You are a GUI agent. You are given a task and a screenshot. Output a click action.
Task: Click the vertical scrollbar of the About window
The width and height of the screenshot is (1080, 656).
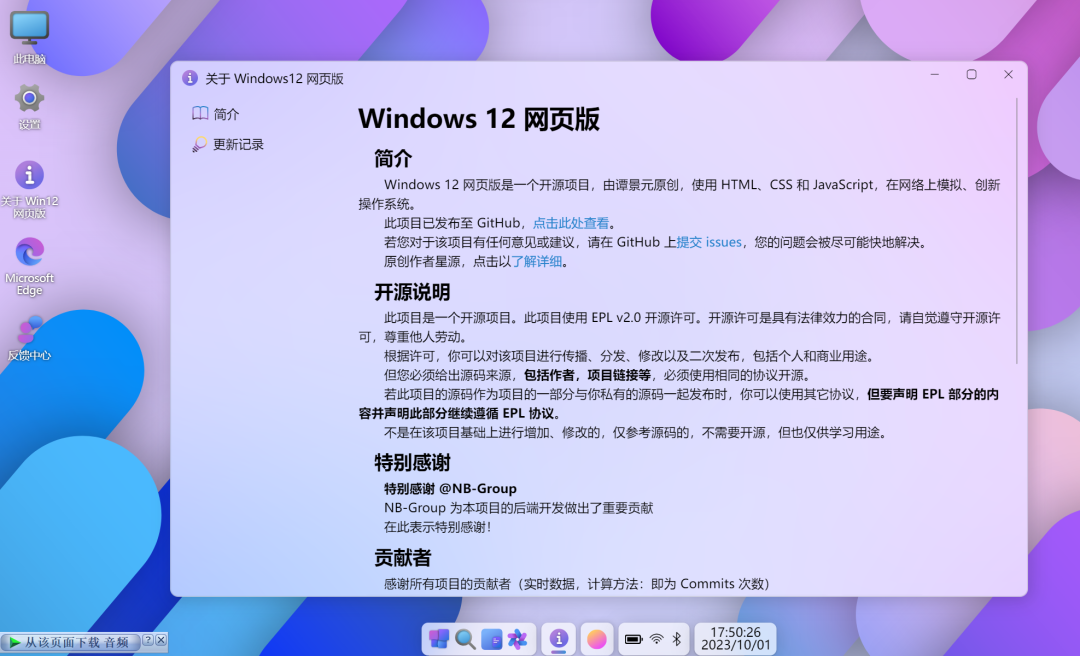click(x=1017, y=231)
